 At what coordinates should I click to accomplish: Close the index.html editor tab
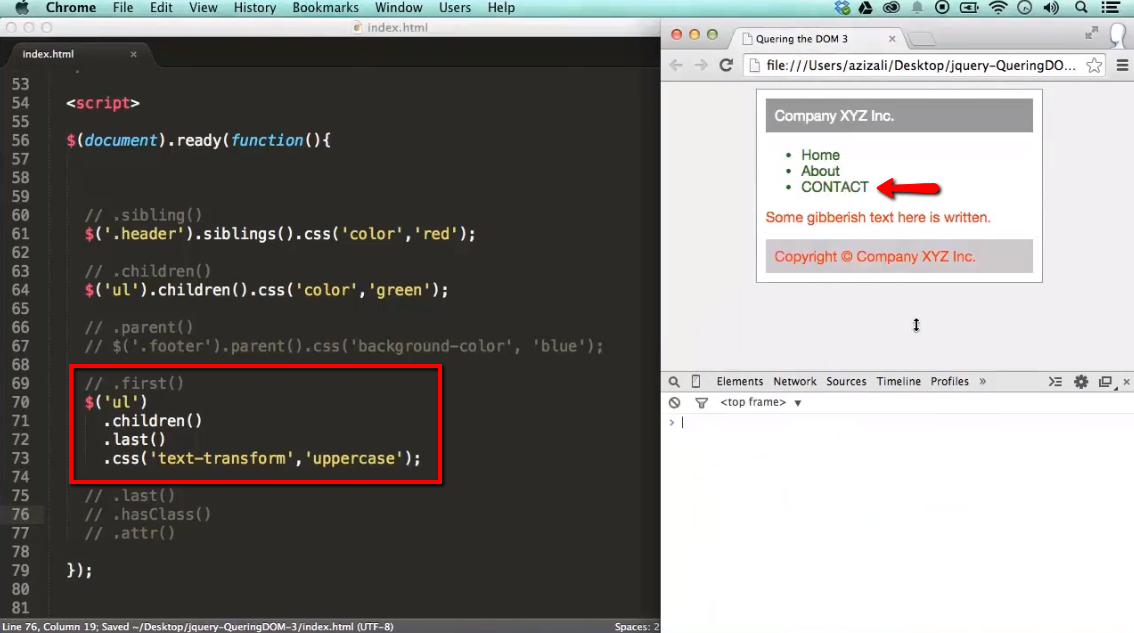133,54
